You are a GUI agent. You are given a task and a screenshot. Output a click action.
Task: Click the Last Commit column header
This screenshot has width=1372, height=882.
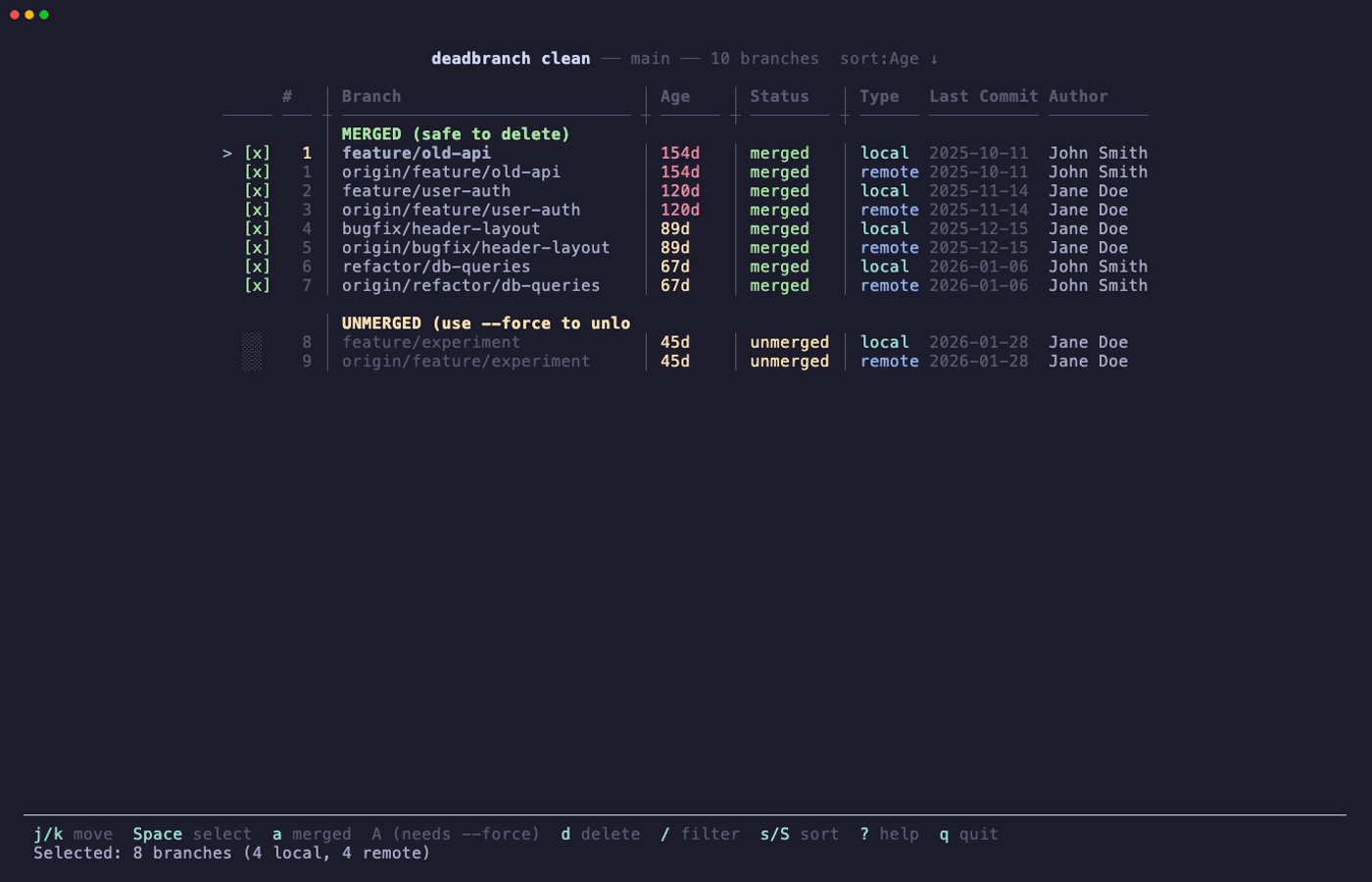tap(984, 96)
